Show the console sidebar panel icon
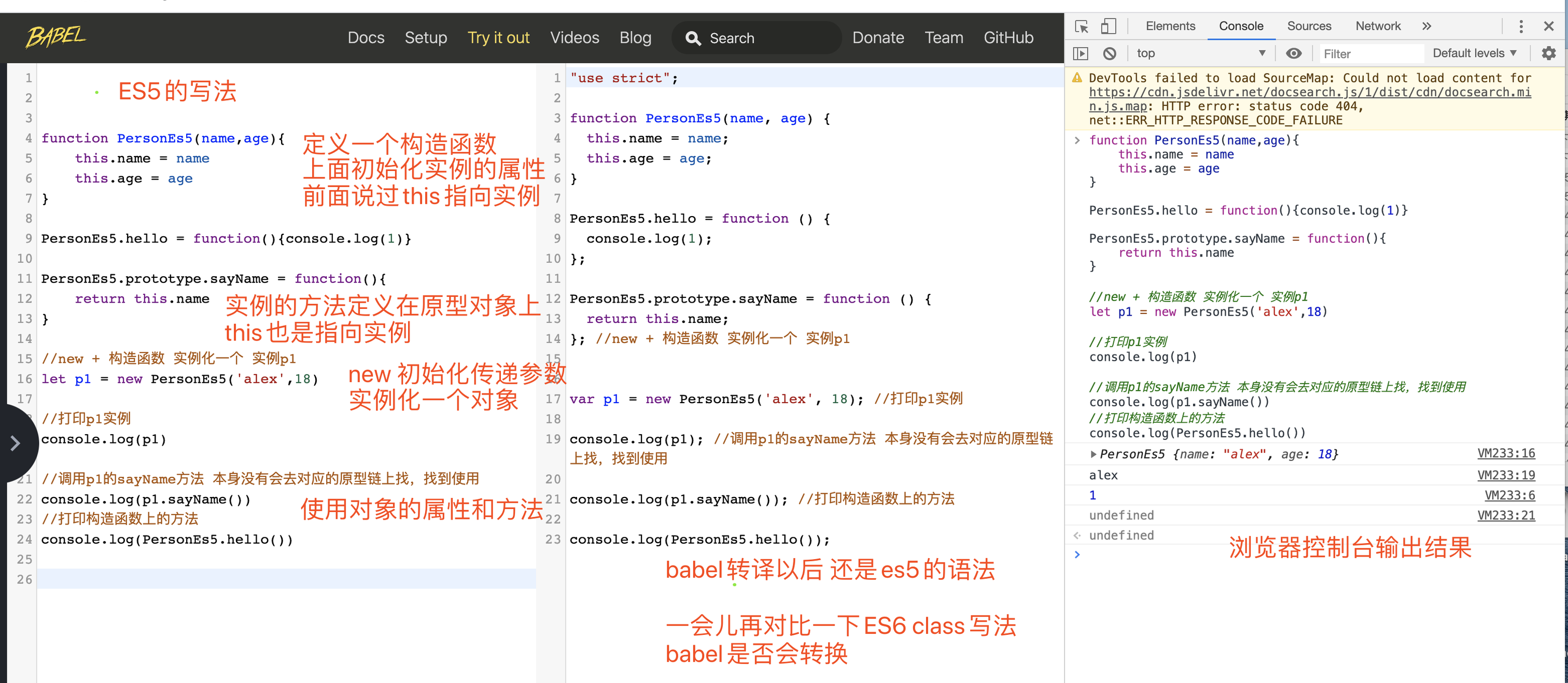Screen dimensions: 1568x683 [1081, 53]
